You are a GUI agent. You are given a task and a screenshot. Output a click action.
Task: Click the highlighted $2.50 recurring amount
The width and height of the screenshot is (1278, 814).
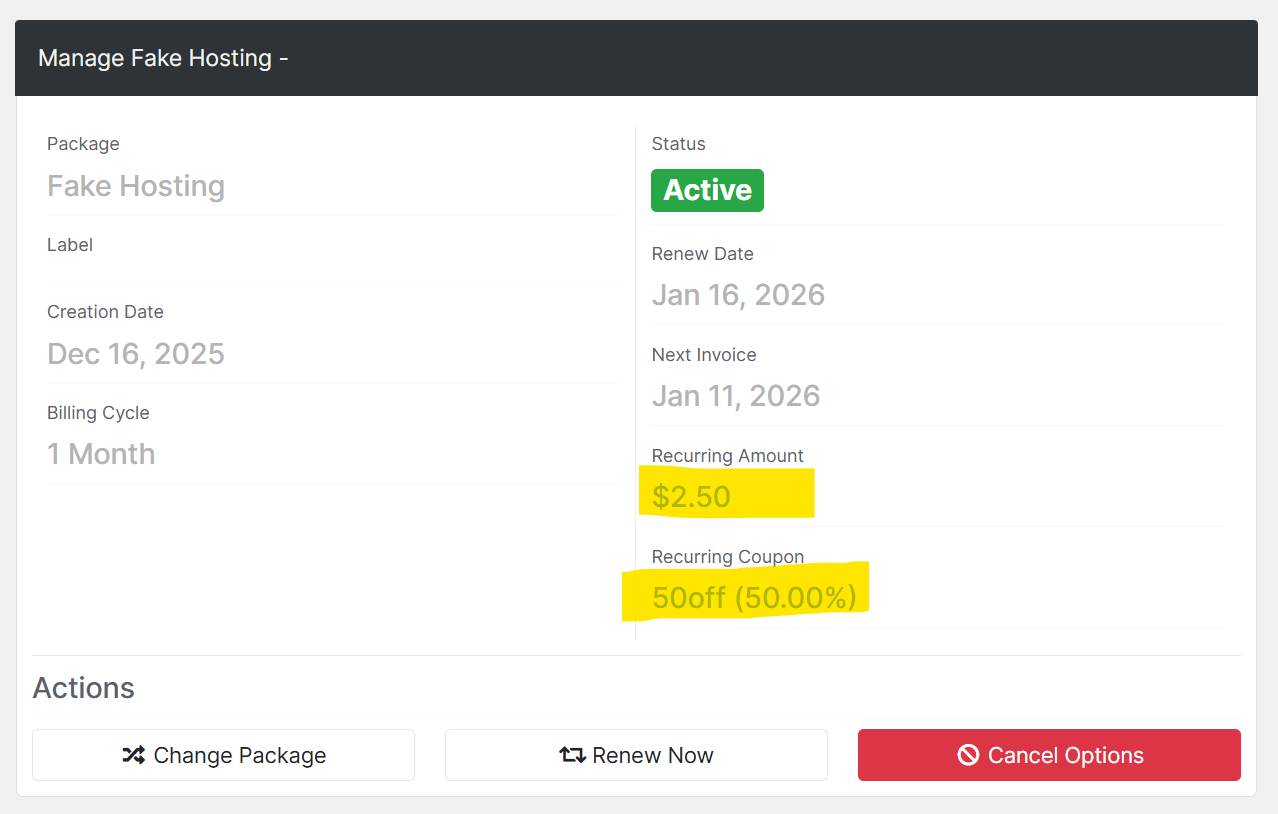coord(692,497)
